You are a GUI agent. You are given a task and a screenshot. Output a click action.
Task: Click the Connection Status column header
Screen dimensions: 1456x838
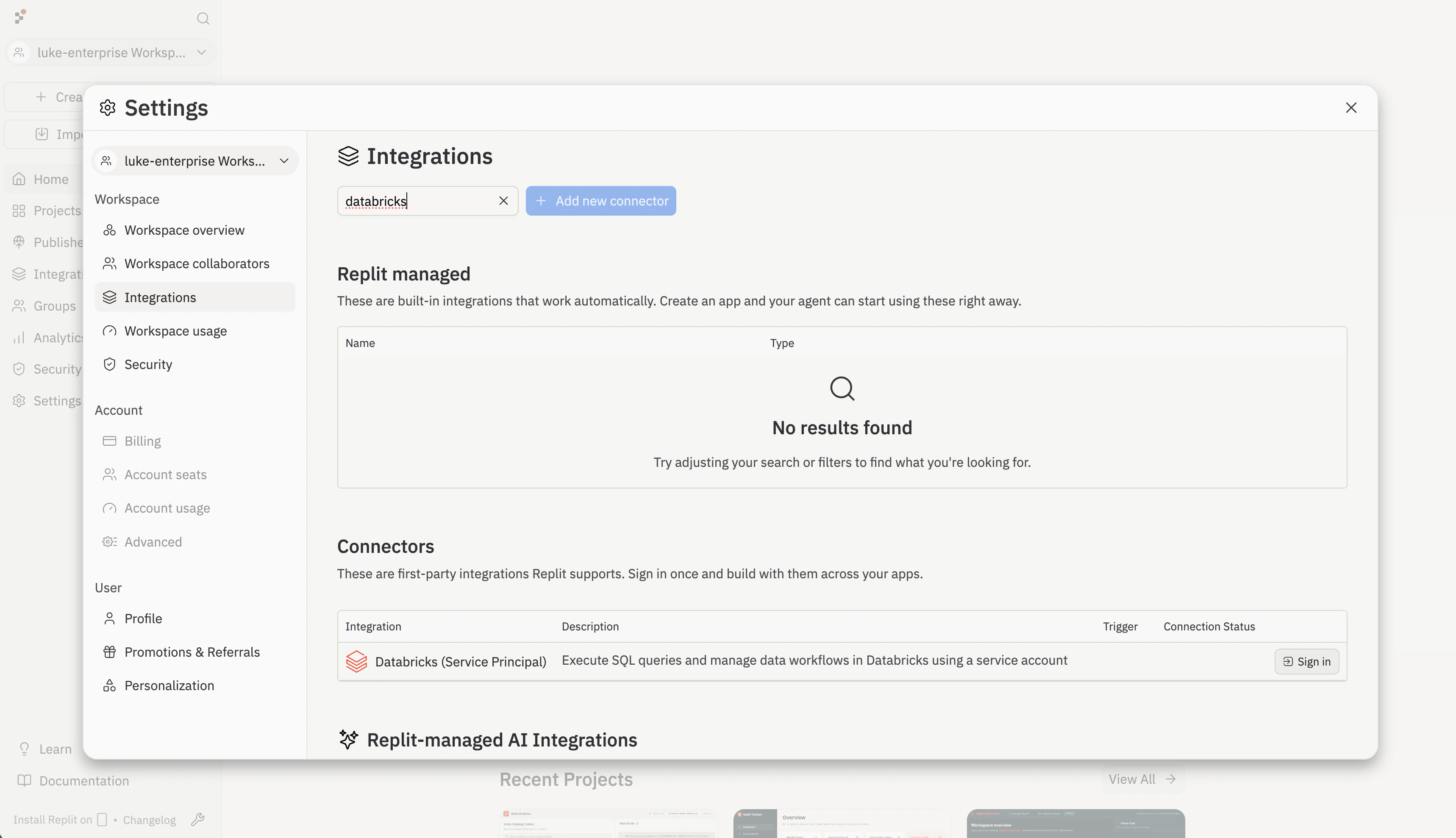click(1209, 626)
